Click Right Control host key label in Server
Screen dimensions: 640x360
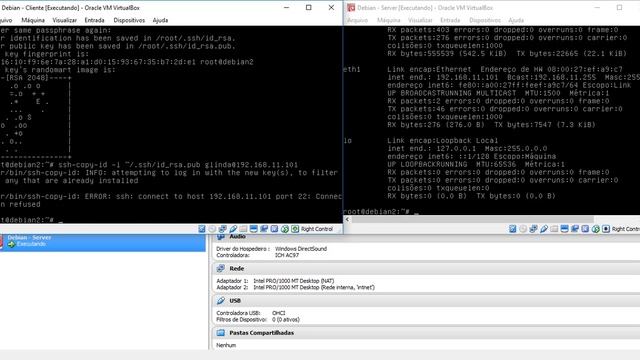click(x=626, y=229)
